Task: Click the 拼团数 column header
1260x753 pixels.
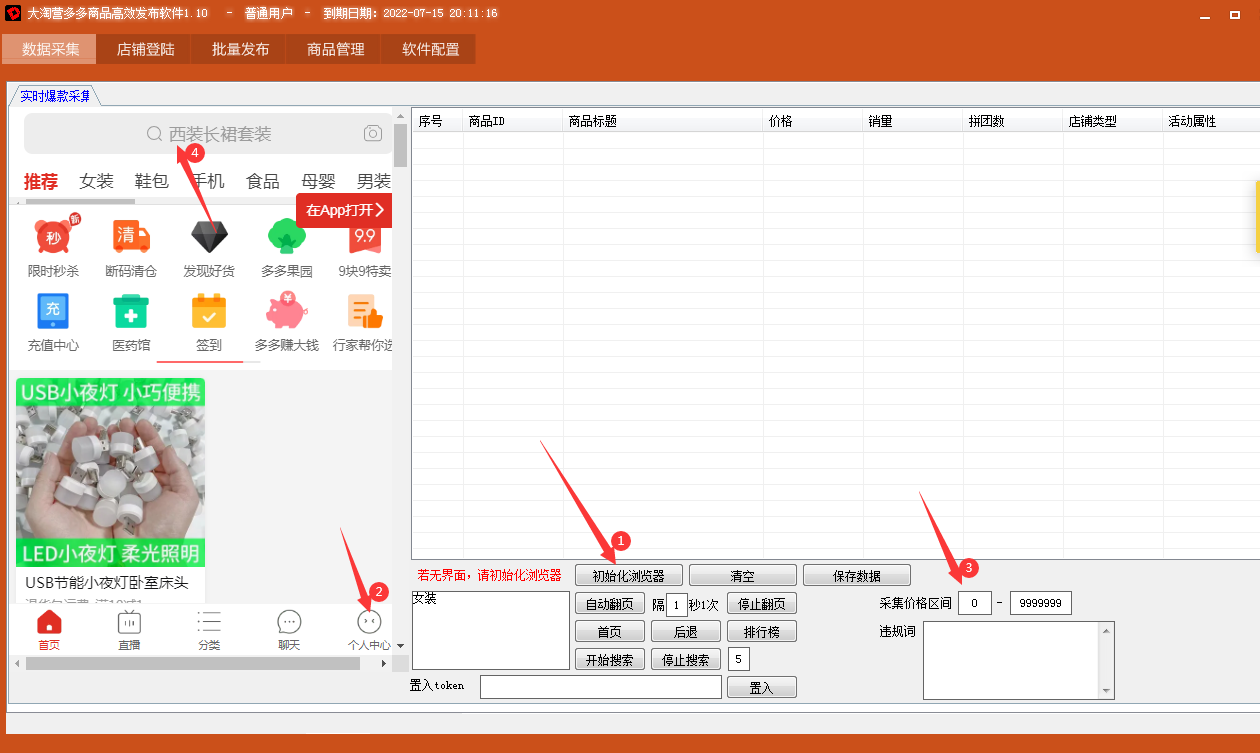Action: point(1013,121)
